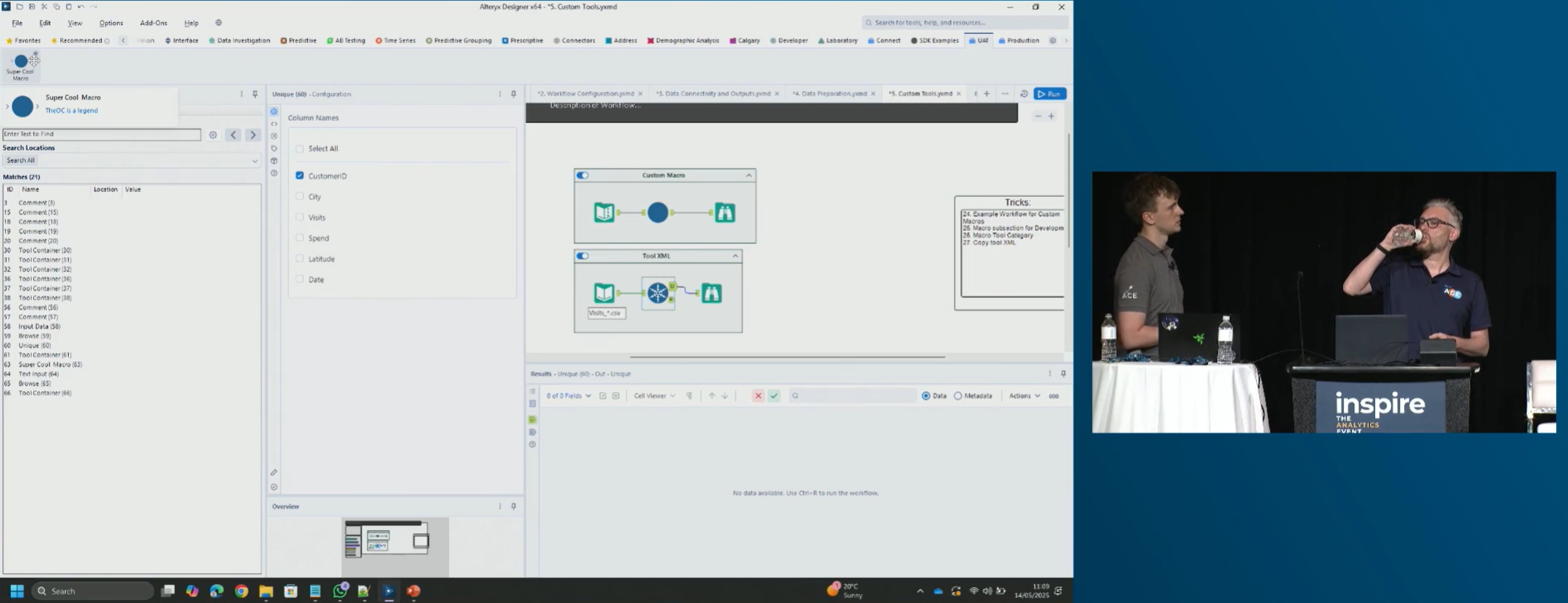Click the globe language icon beside Help
Screen dimensions: 1568x603
219,23
